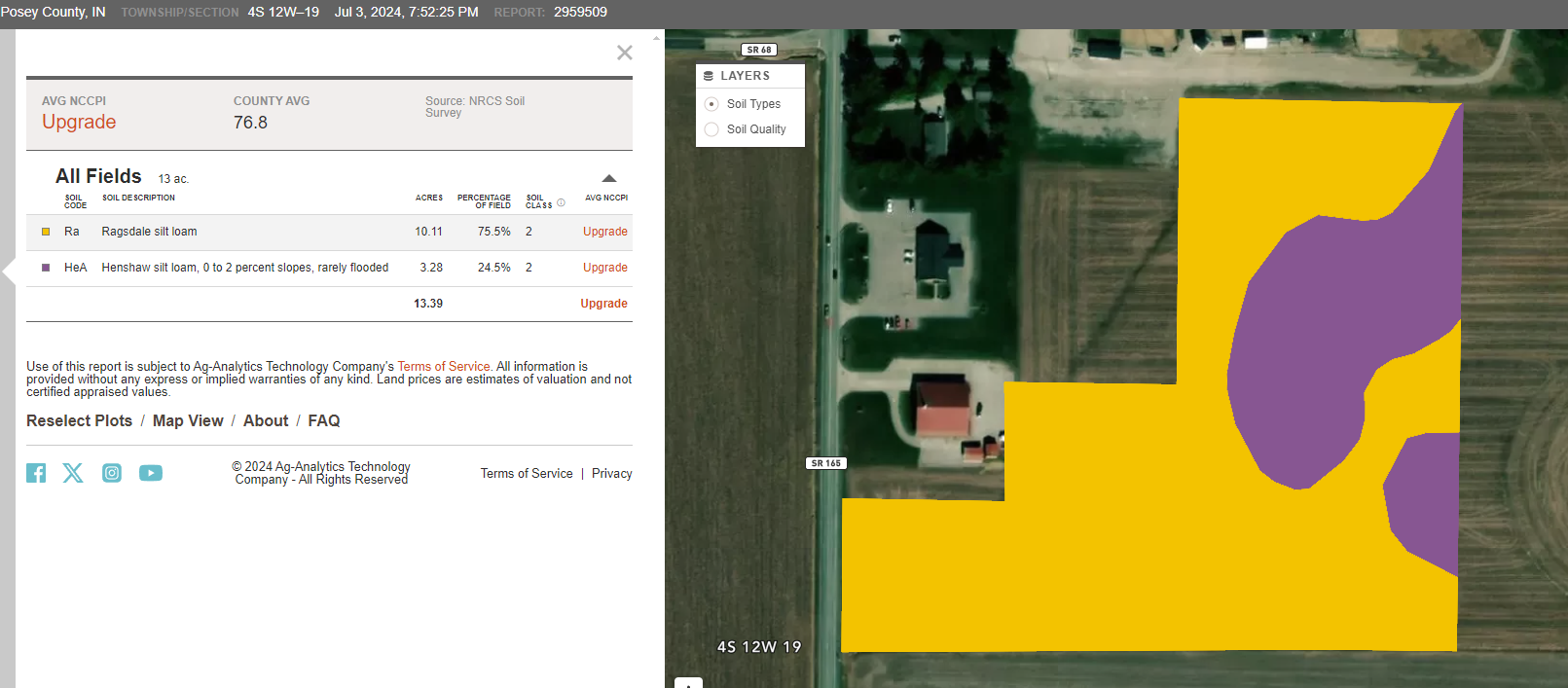Click the left panel collapse arrow
This screenshot has height=688, width=1568.
point(8,271)
